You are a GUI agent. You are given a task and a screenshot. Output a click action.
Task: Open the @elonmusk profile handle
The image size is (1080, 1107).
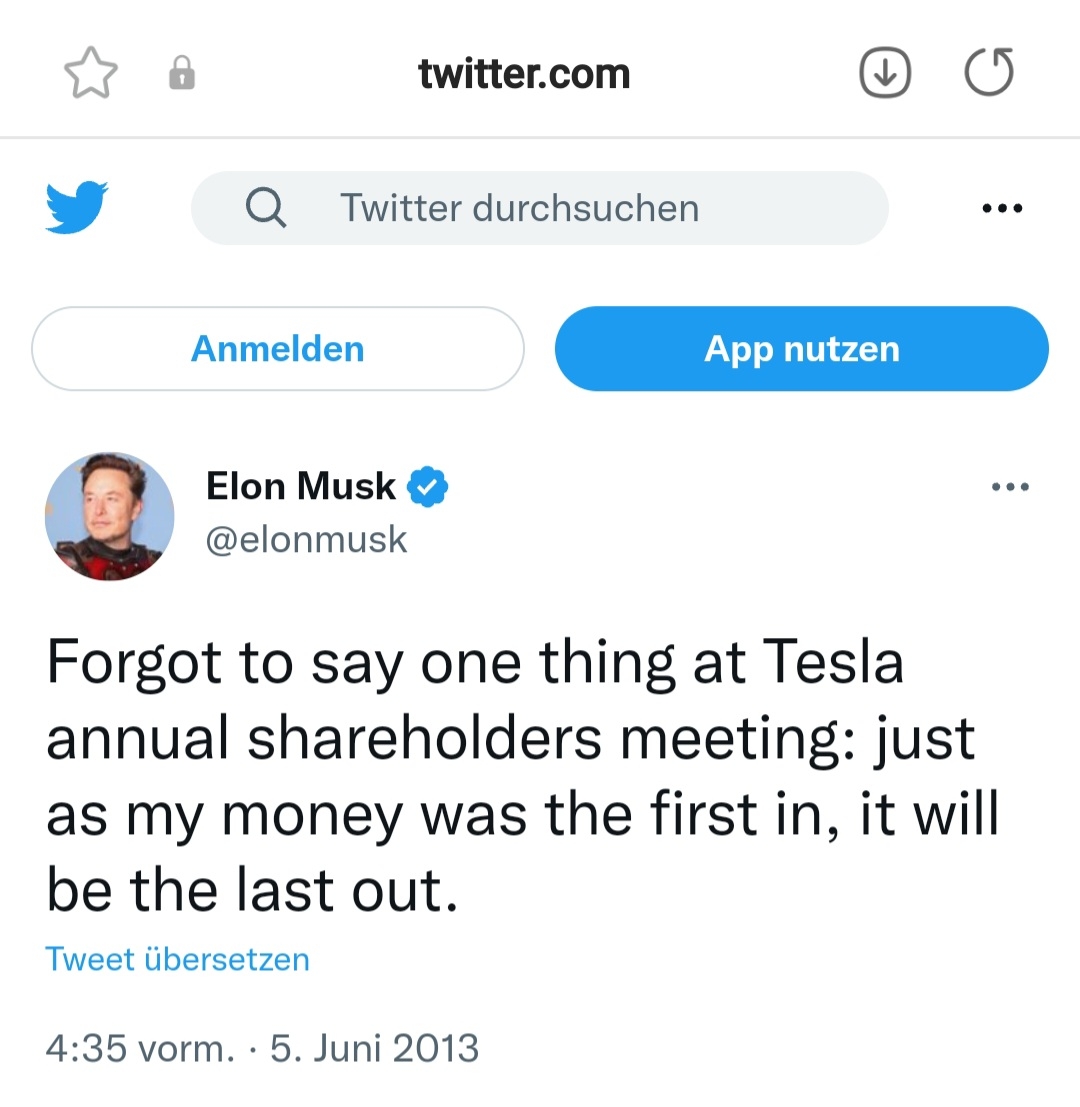tap(307, 539)
